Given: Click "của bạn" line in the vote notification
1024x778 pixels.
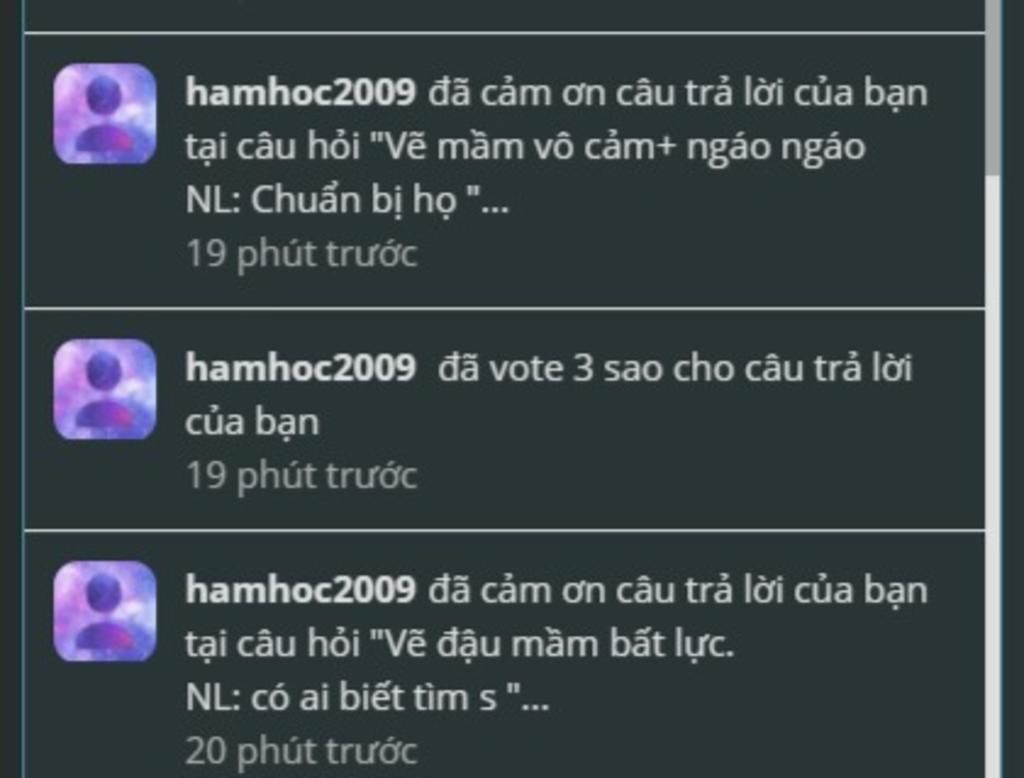Looking at the screenshot, I should click(252, 422).
